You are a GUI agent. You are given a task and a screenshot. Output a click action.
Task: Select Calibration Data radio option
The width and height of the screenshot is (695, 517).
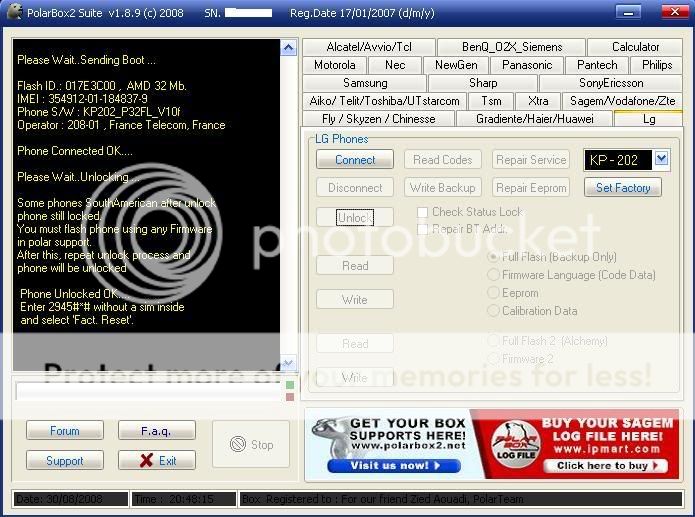493,310
